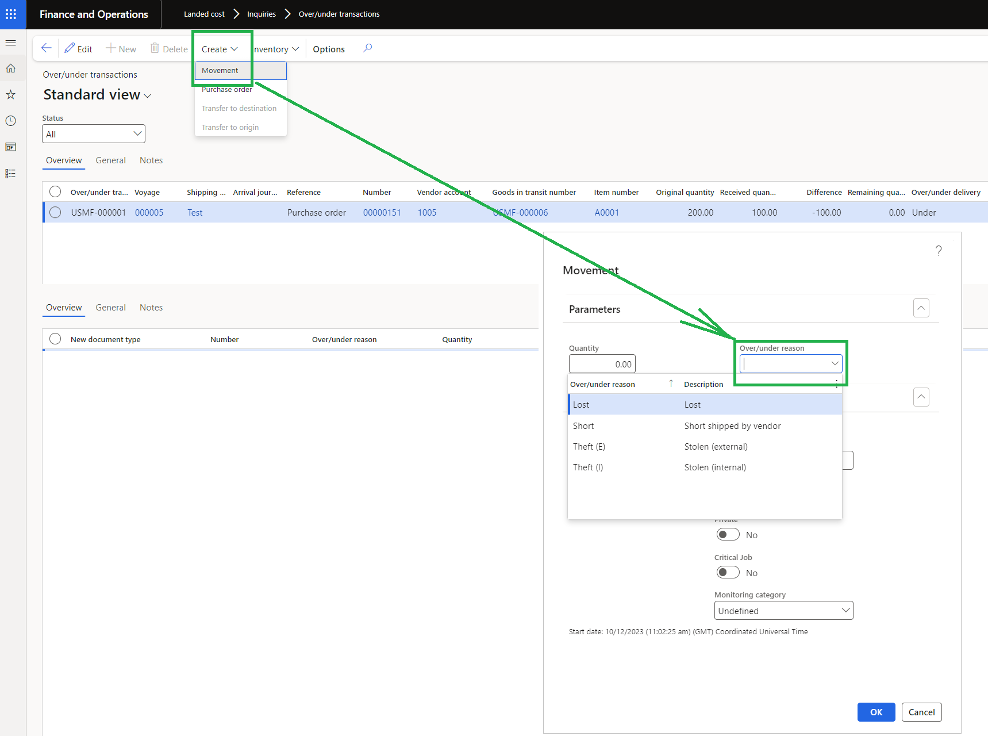The width and height of the screenshot is (989, 737).
Task: Switch to the General tab
Action: coord(110,160)
